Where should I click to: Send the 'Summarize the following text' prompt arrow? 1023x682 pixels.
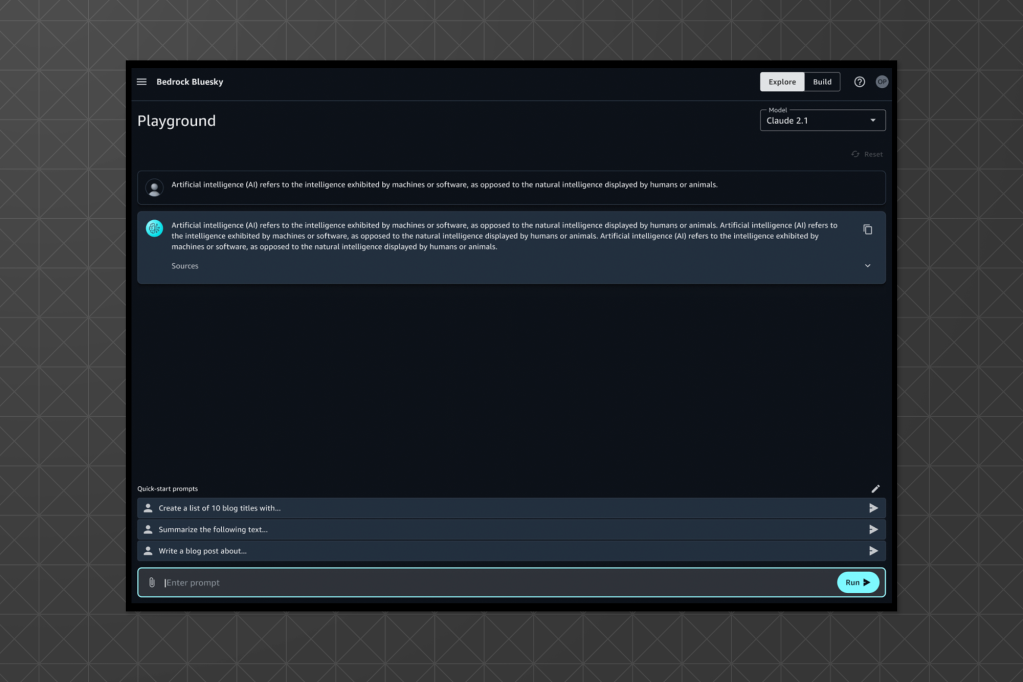pos(873,529)
